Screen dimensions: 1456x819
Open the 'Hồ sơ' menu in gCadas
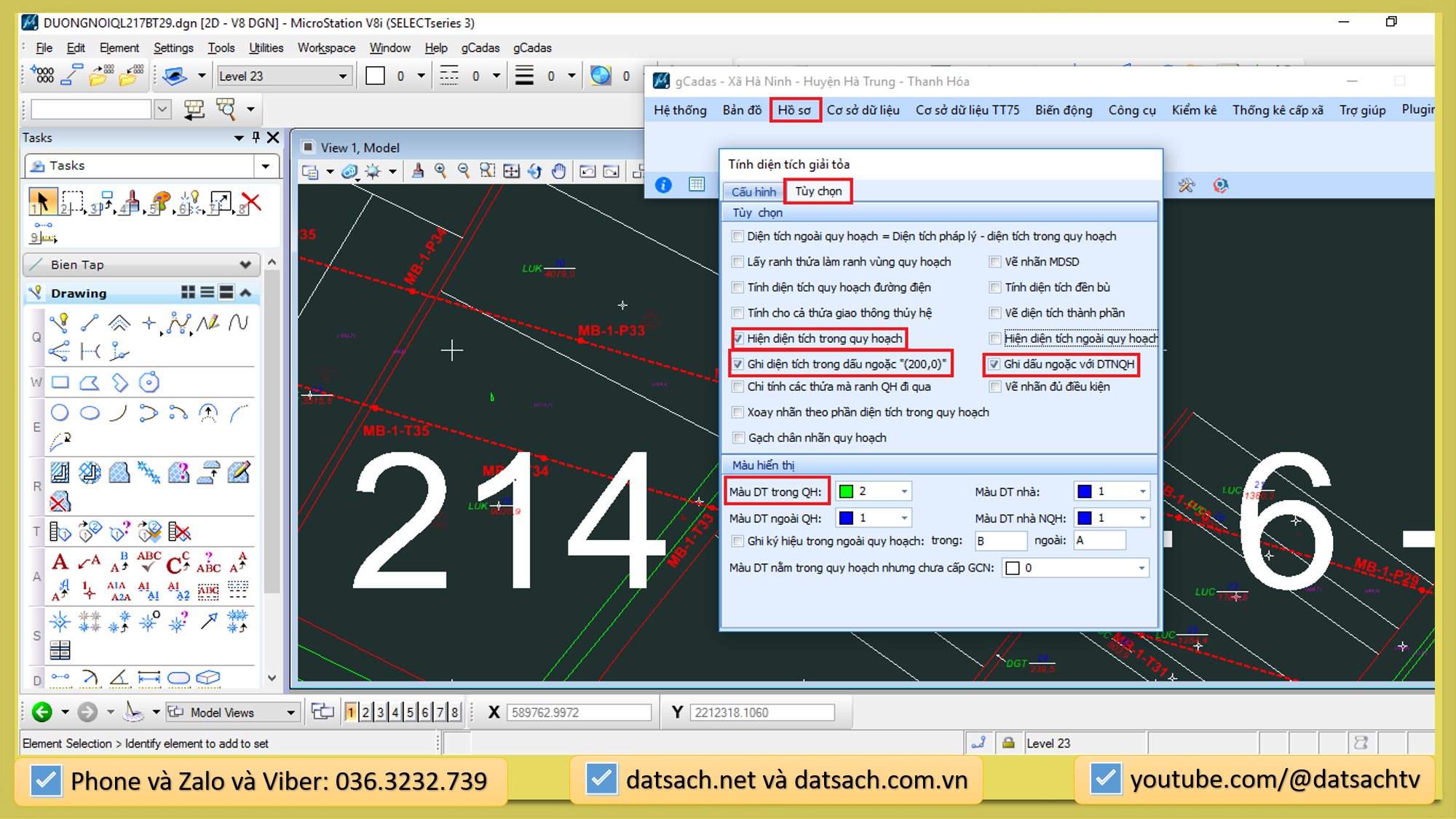coord(794,110)
